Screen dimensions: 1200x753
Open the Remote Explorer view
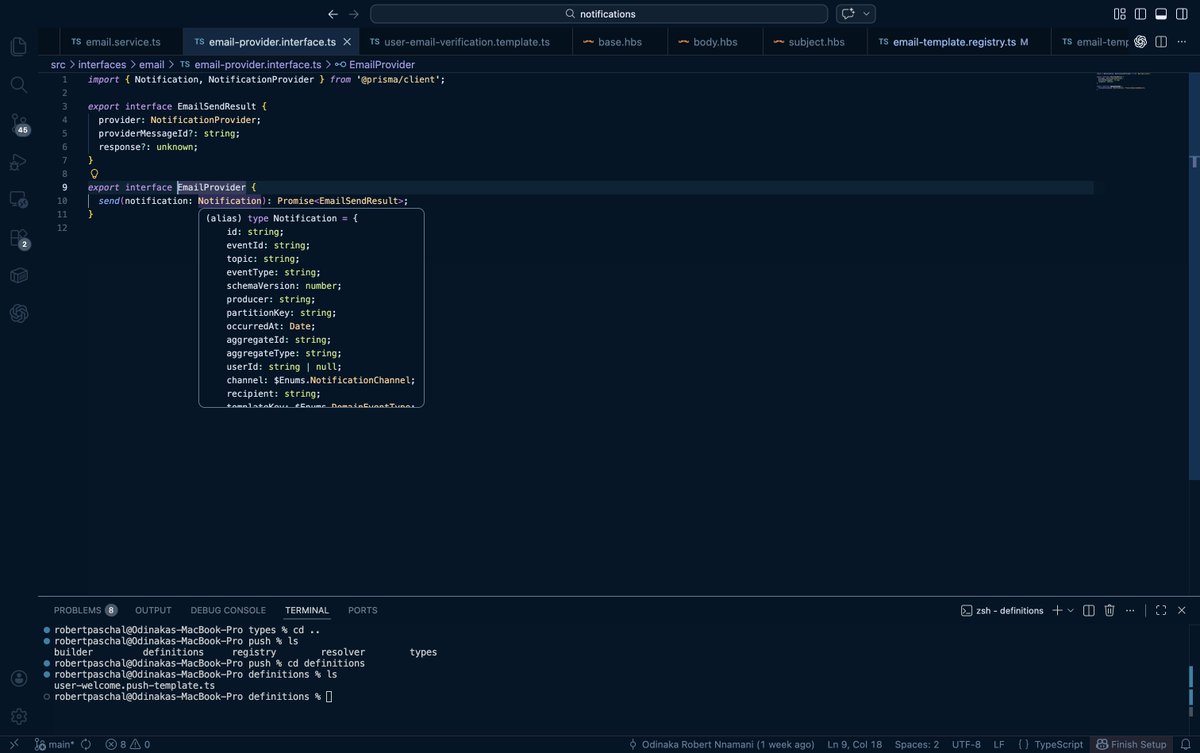[18, 199]
